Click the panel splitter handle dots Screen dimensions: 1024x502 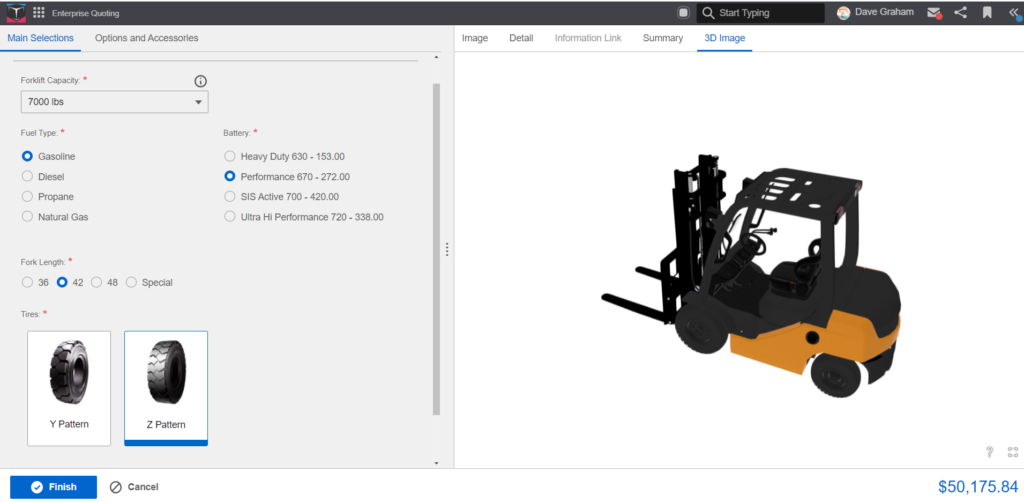point(447,249)
